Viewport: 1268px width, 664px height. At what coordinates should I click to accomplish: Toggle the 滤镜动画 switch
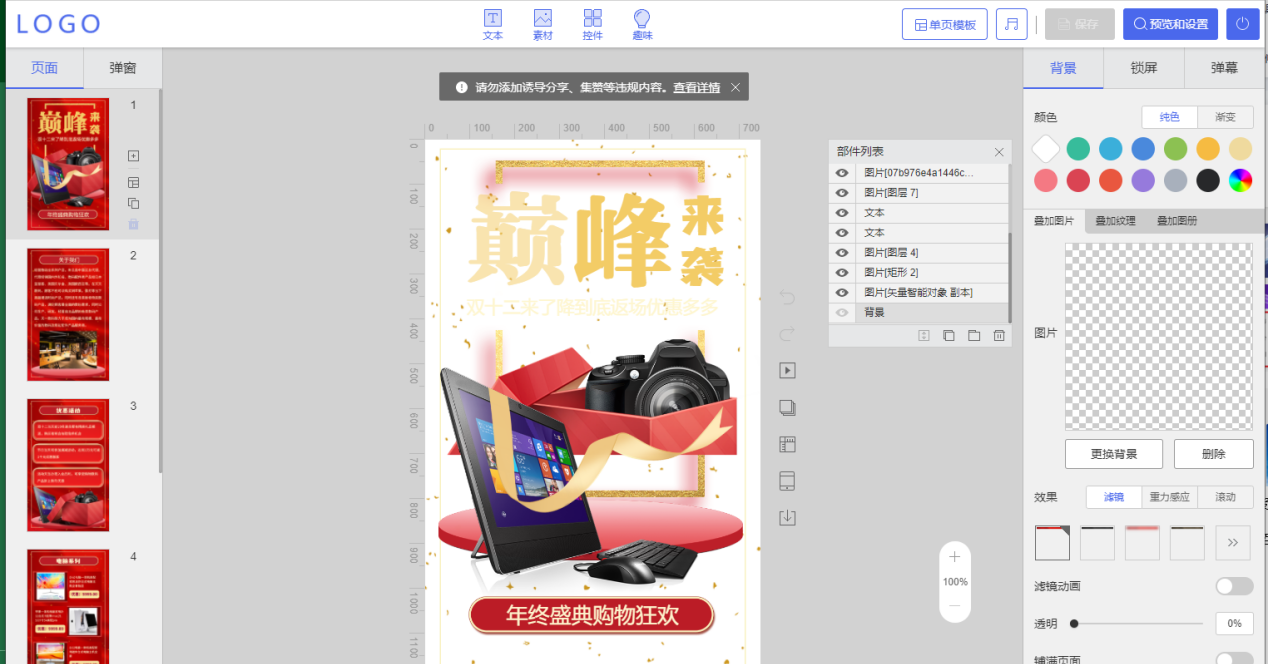pyautogui.click(x=1233, y=586)
